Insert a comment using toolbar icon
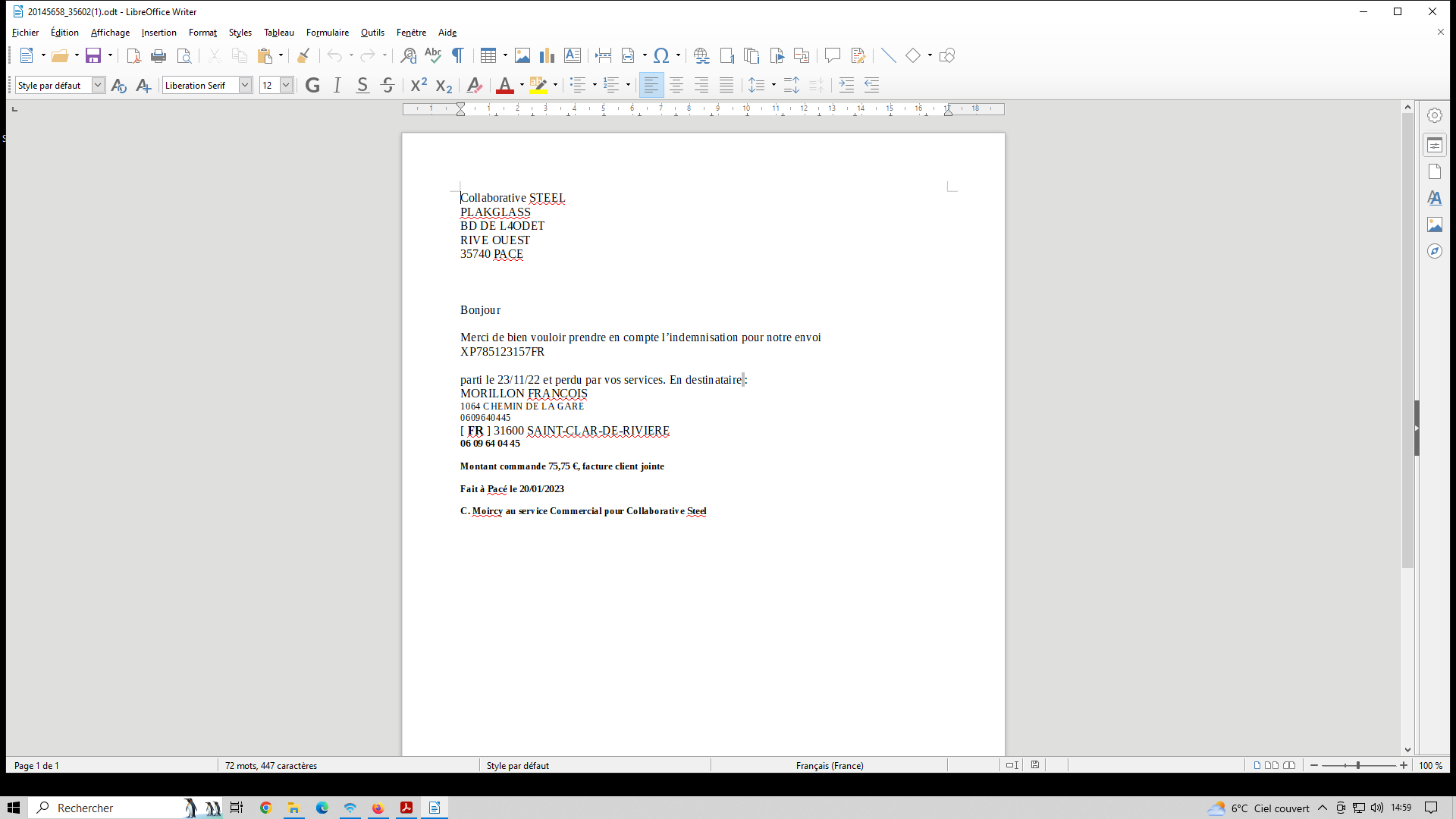1456x819 pixels. coord(833,55)
